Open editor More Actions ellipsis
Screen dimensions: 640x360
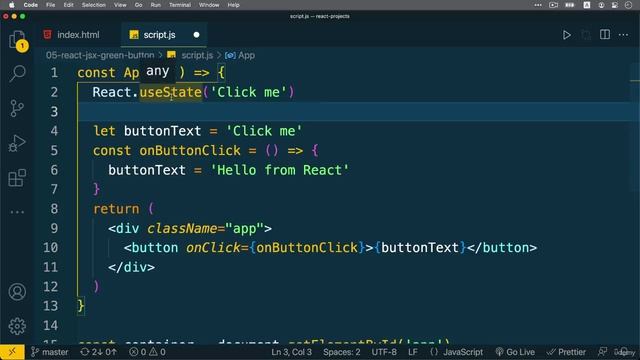tap(623, 35)
